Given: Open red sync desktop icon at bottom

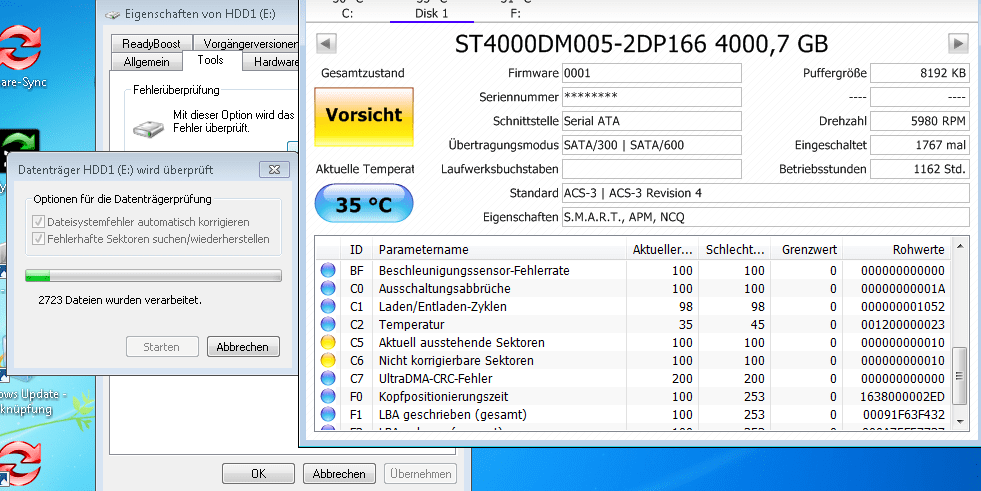Looking at the screenshot, I should 20,462.
